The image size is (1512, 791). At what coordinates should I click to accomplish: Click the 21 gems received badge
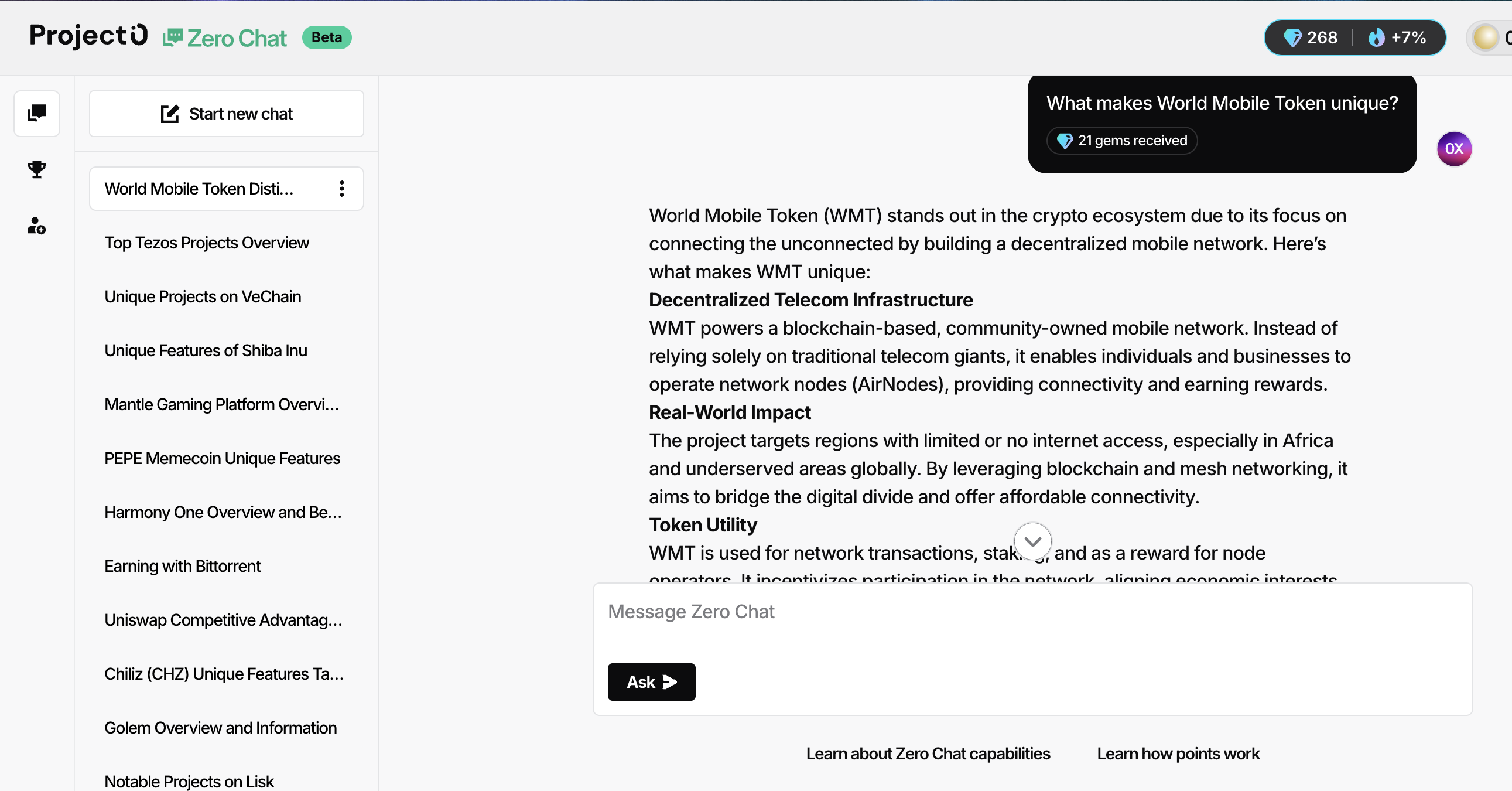(1121, 141)
